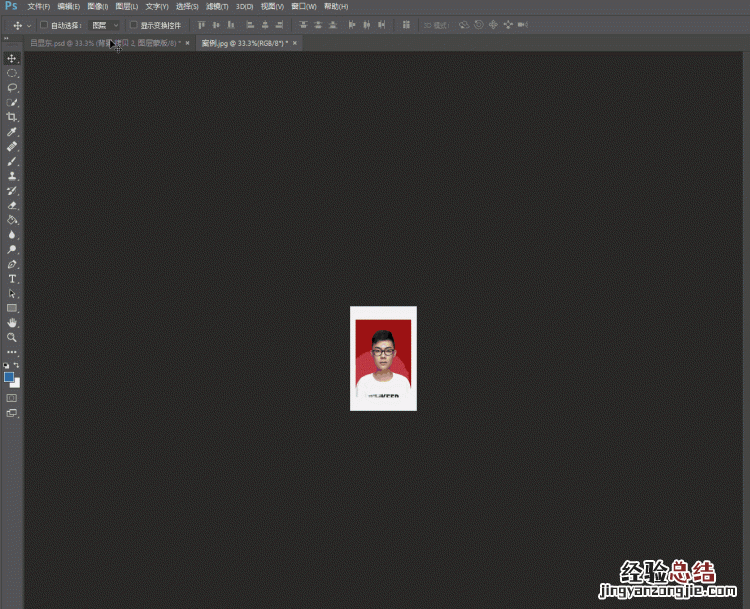The image size is (750, 609).
Task: Change screen mode button
Action: point(12,413)
